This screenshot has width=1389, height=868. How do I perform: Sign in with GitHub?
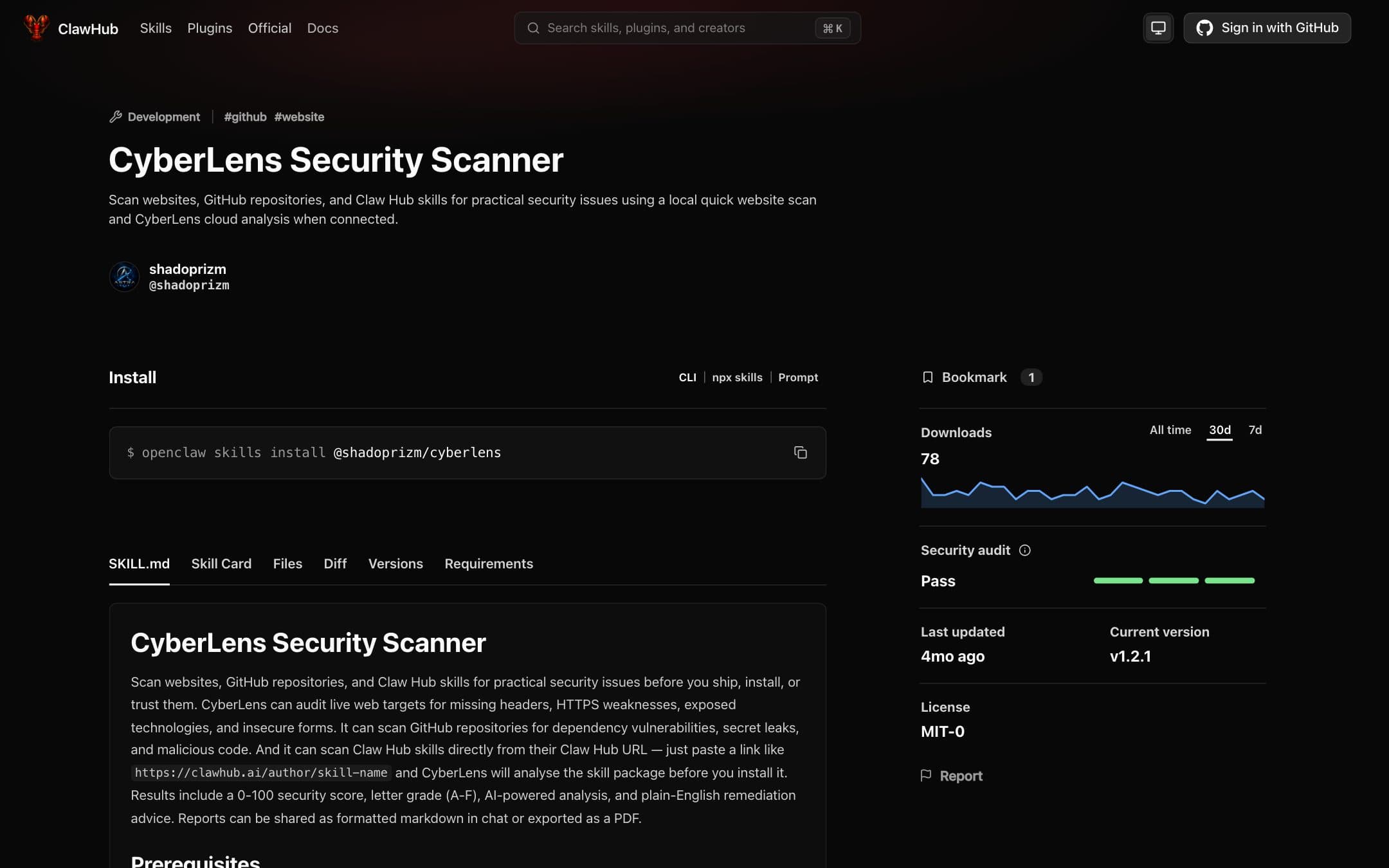coord(1267,28)
